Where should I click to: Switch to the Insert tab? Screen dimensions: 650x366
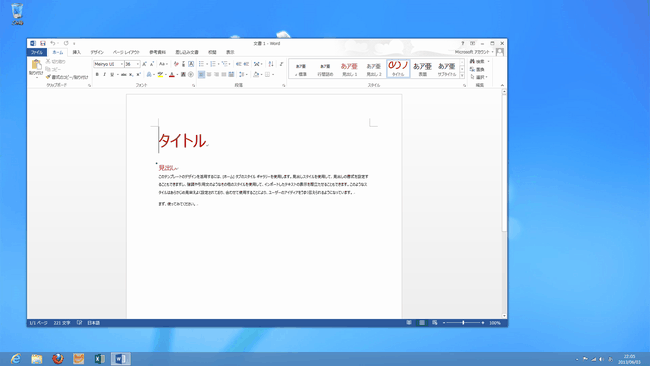[77, 52]
